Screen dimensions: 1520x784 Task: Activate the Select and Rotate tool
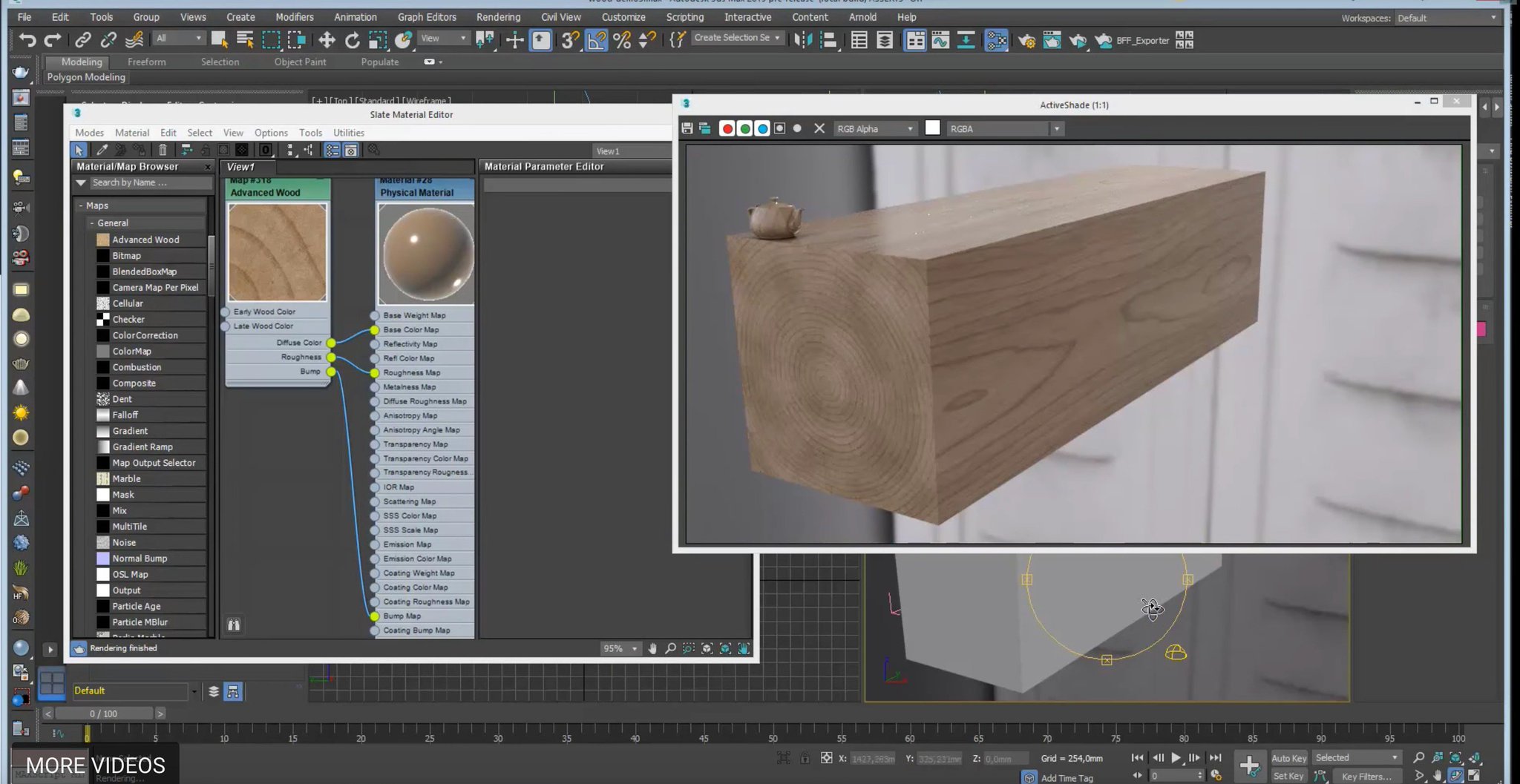352,40
